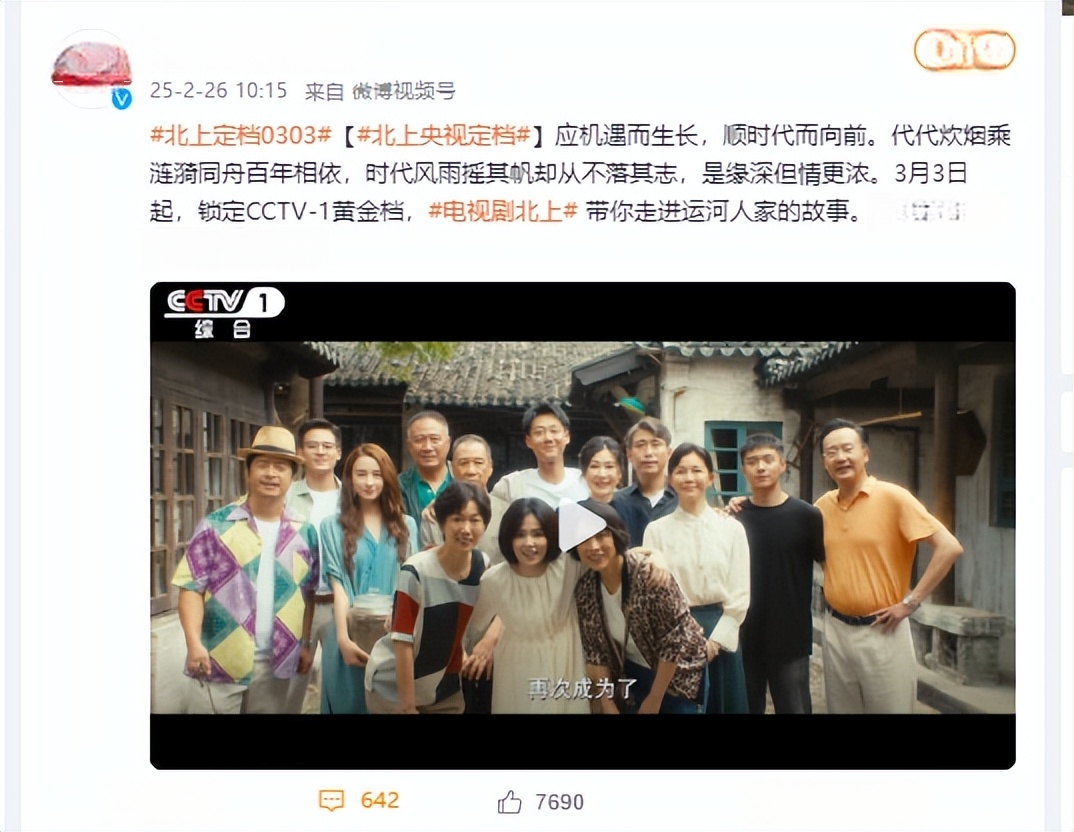The width and height of the screenshot is (1074, 832).
Task: Open the poster's profile avatar
Action: (x=91, y=68)
